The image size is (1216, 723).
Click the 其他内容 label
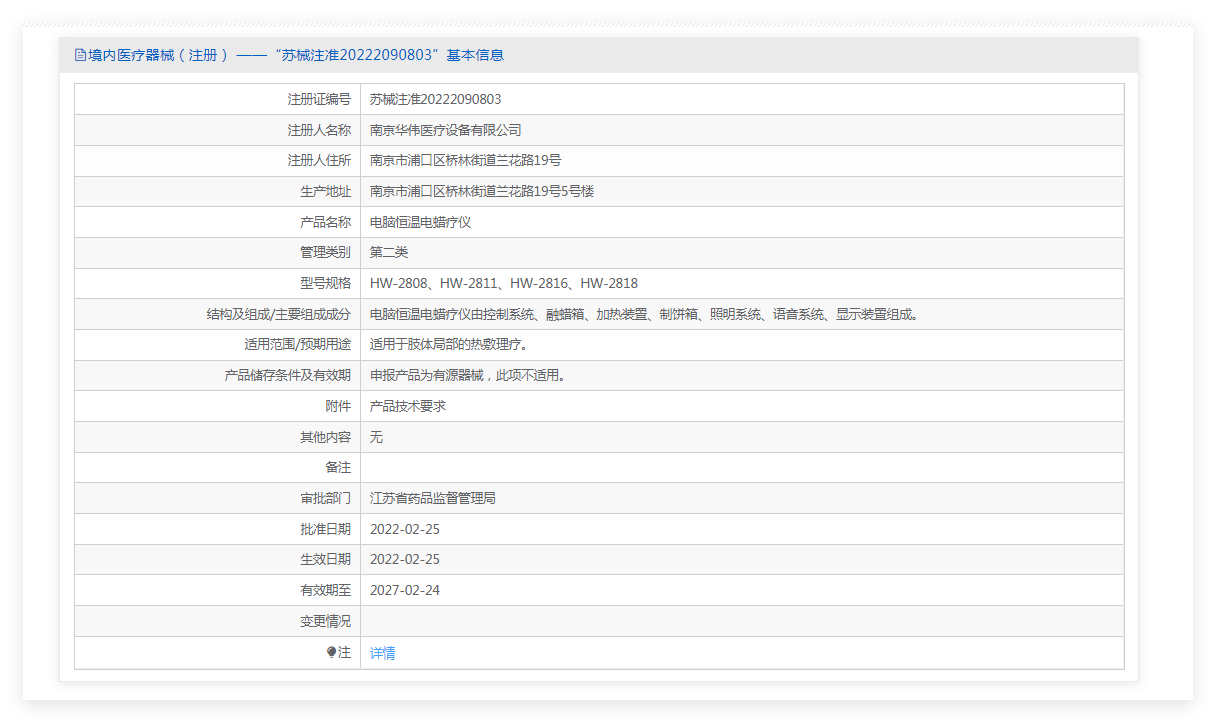pos(325,437)
